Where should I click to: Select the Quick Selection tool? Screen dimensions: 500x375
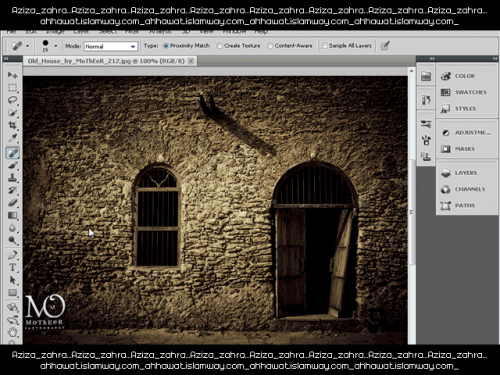point(13,113)
